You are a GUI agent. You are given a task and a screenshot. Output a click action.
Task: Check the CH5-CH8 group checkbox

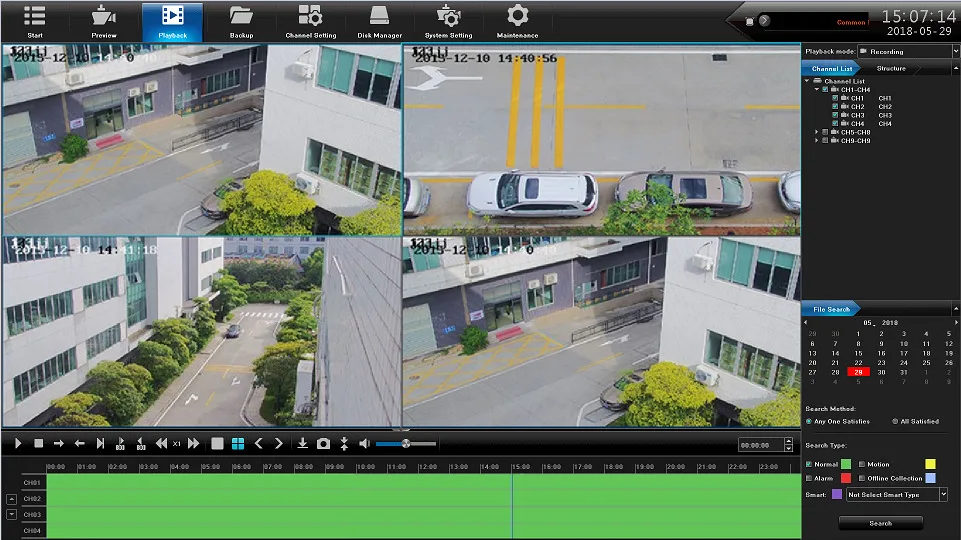point(825,132)
